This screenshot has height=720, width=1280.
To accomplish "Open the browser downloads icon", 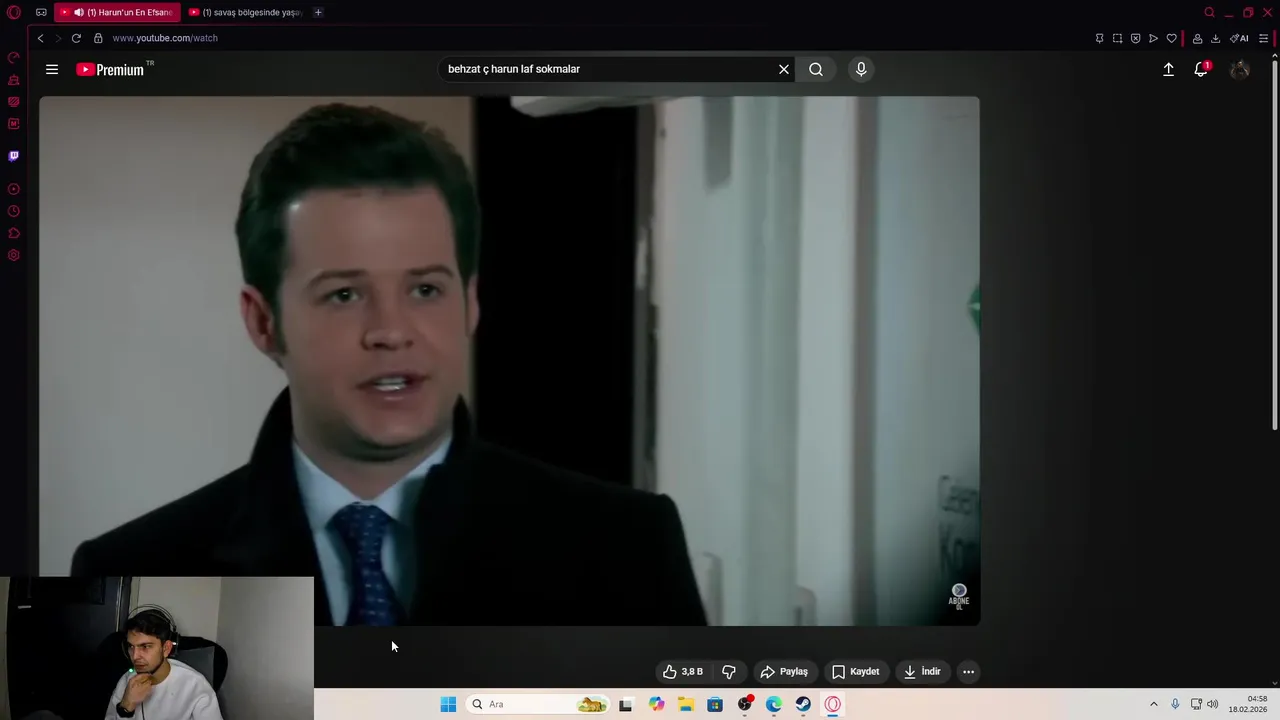I will click(1215, 38).
